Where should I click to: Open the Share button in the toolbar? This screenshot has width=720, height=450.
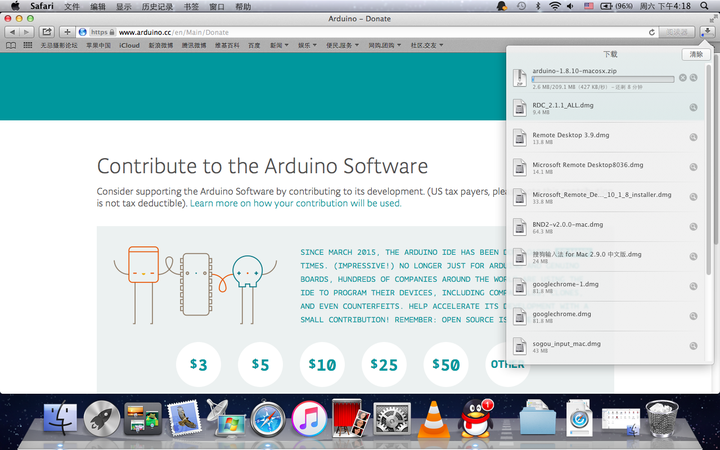click(x=46, y=32)
